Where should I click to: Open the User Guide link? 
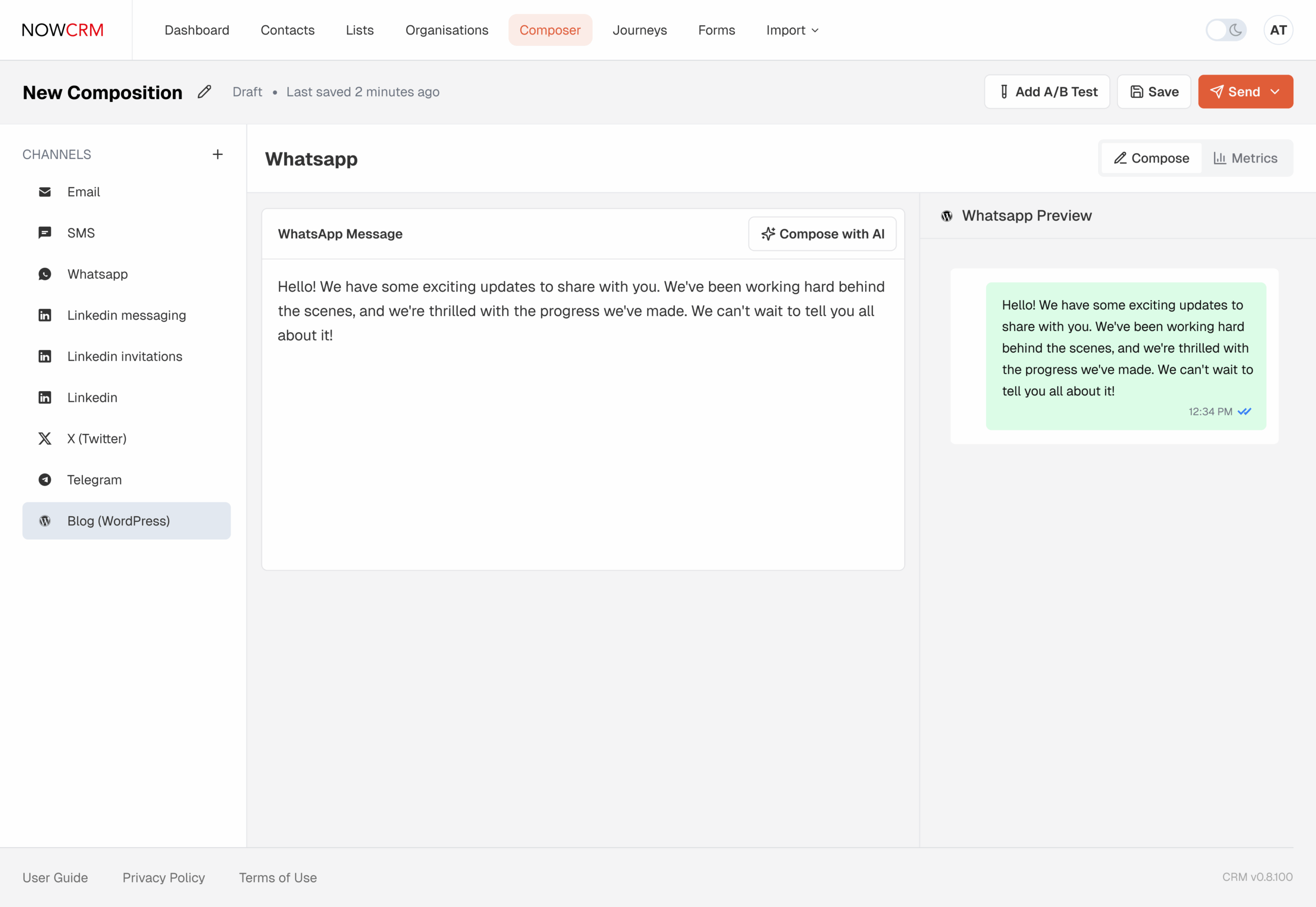[55, 878]
